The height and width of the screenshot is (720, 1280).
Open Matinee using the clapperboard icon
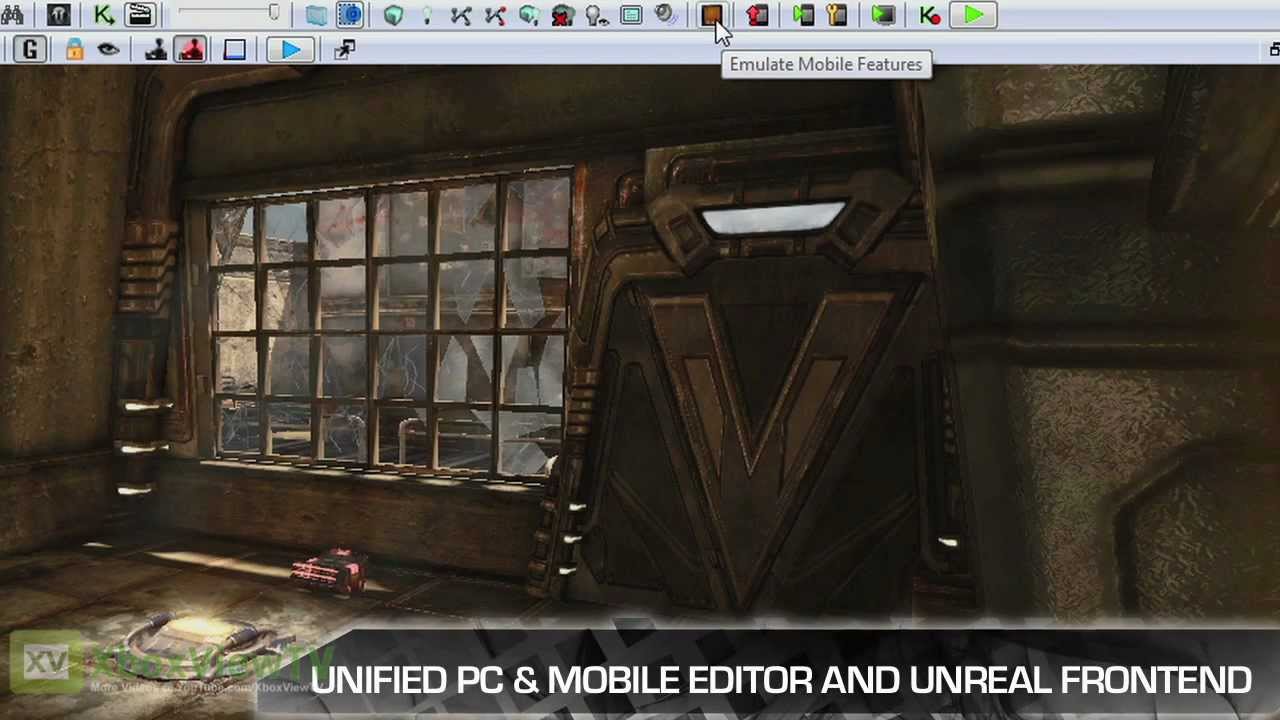tap(139, 15)
